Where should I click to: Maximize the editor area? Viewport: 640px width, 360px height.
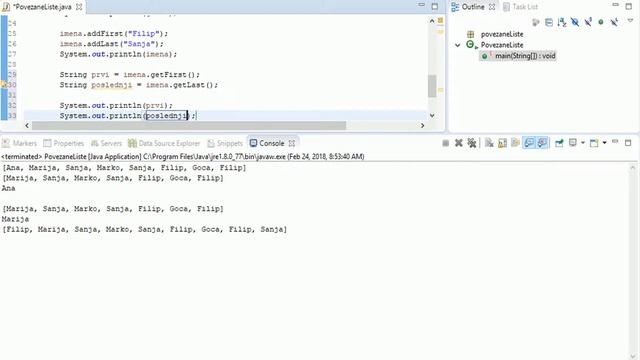435,7
